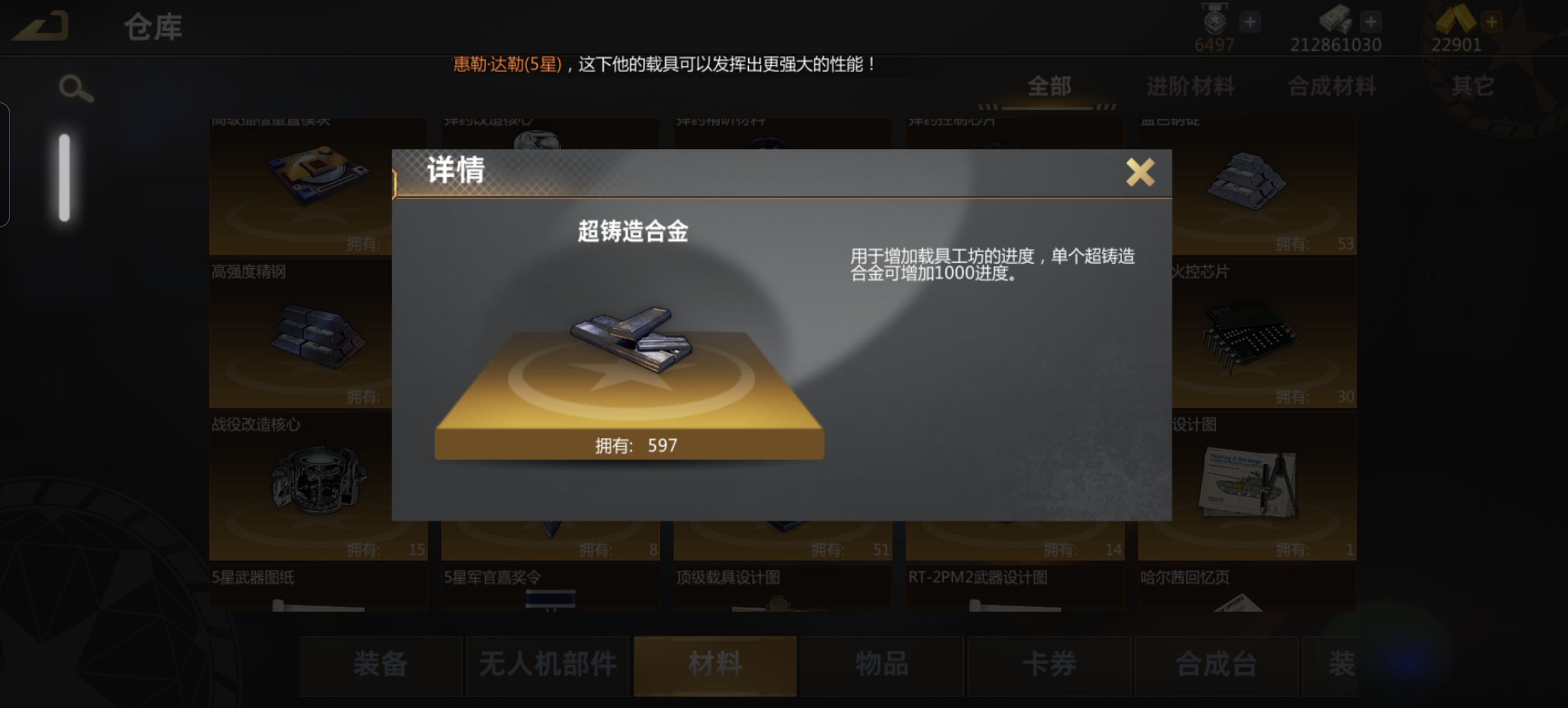Switch to the 进阶材料 filter tab
This screenshot has height=708, width=1568.
click(1191, 86)
